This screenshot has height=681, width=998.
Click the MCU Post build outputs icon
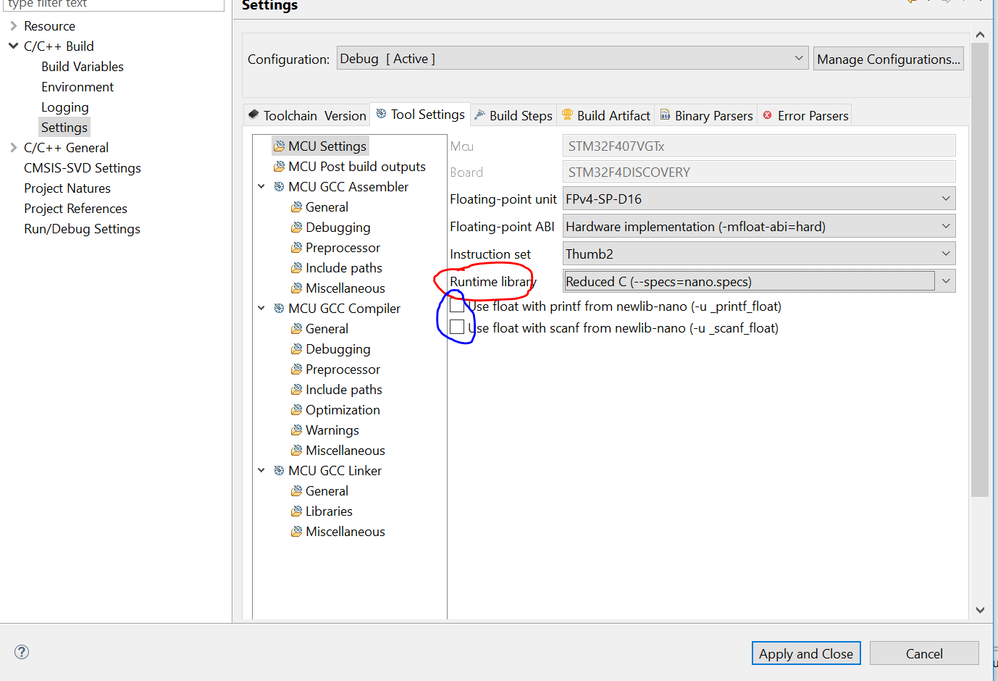click(279, 167)
